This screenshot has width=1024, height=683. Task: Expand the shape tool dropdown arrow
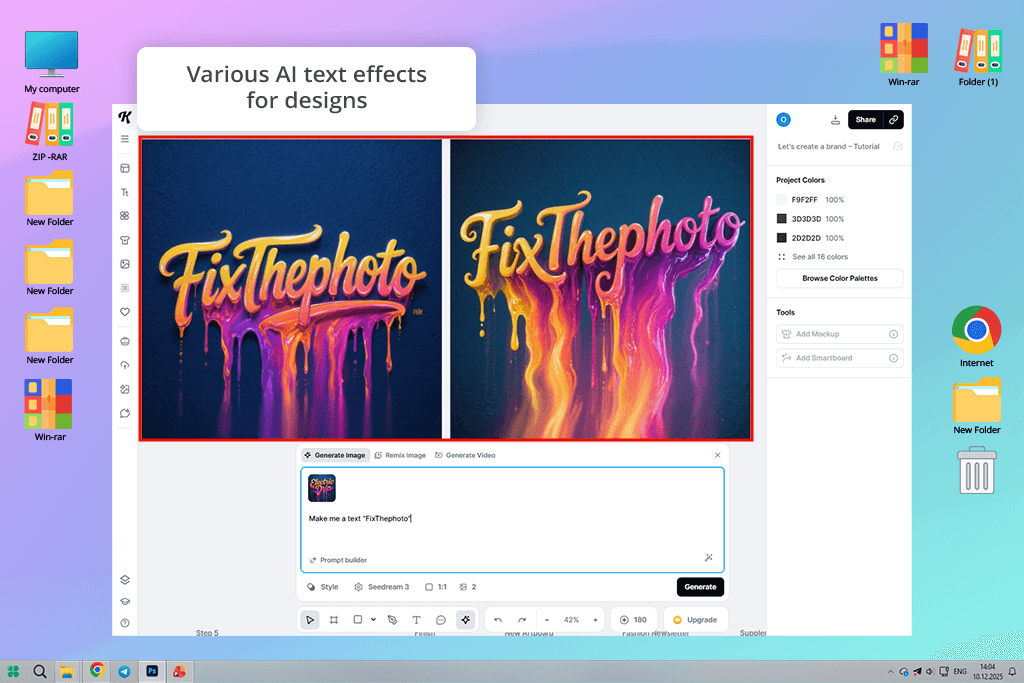point(374,620)
